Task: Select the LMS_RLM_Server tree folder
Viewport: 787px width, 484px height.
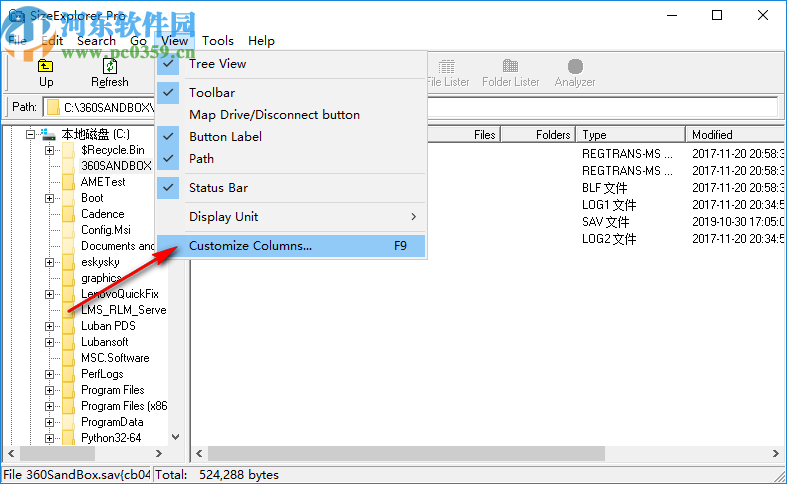Action: point(123,310)
